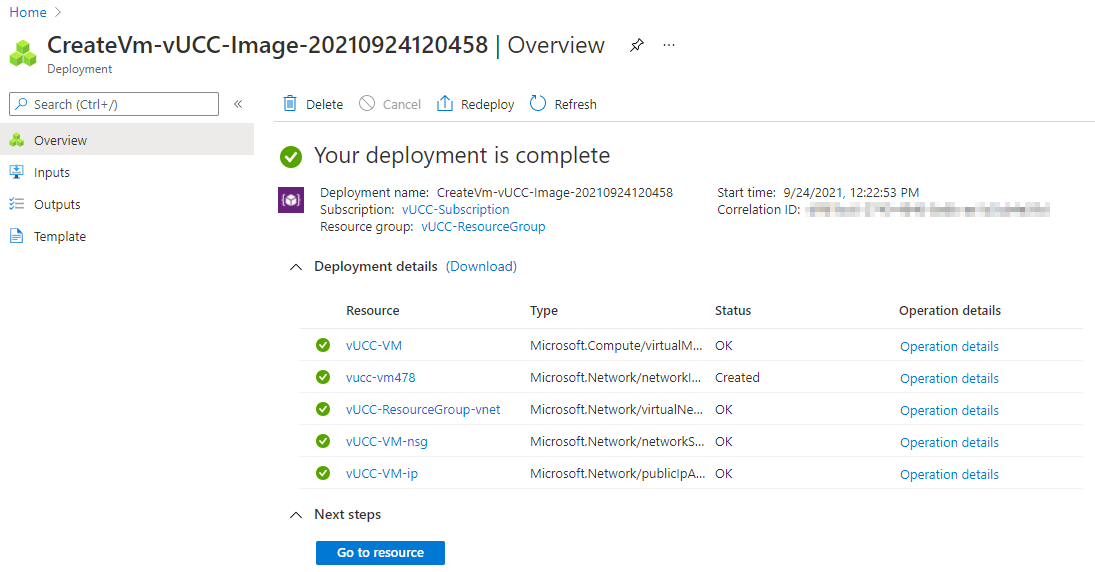Click the Redeploy upload icon

coord(445,104)
